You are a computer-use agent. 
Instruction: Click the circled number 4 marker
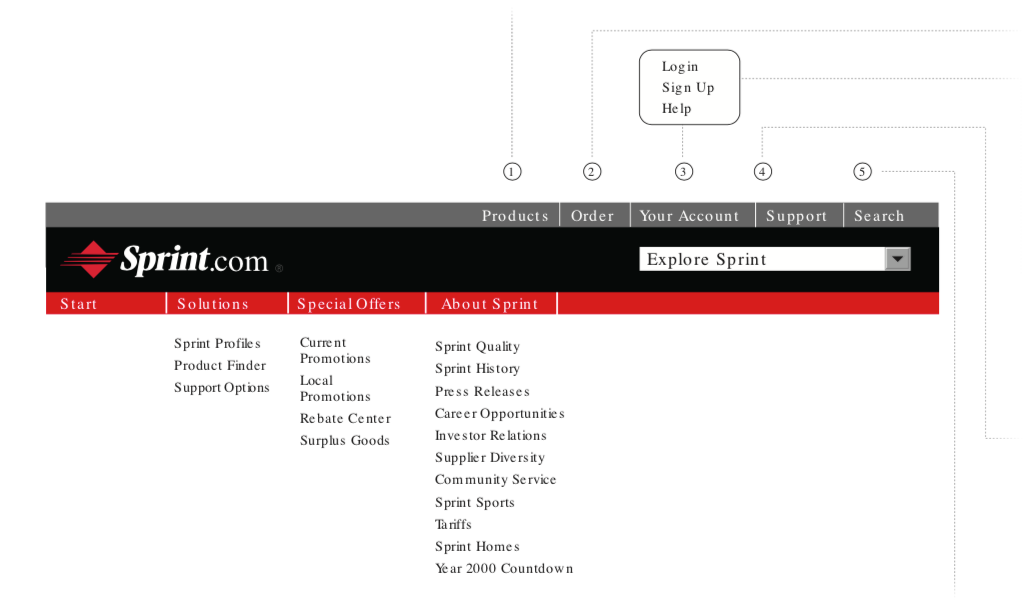tap(763, 172)
